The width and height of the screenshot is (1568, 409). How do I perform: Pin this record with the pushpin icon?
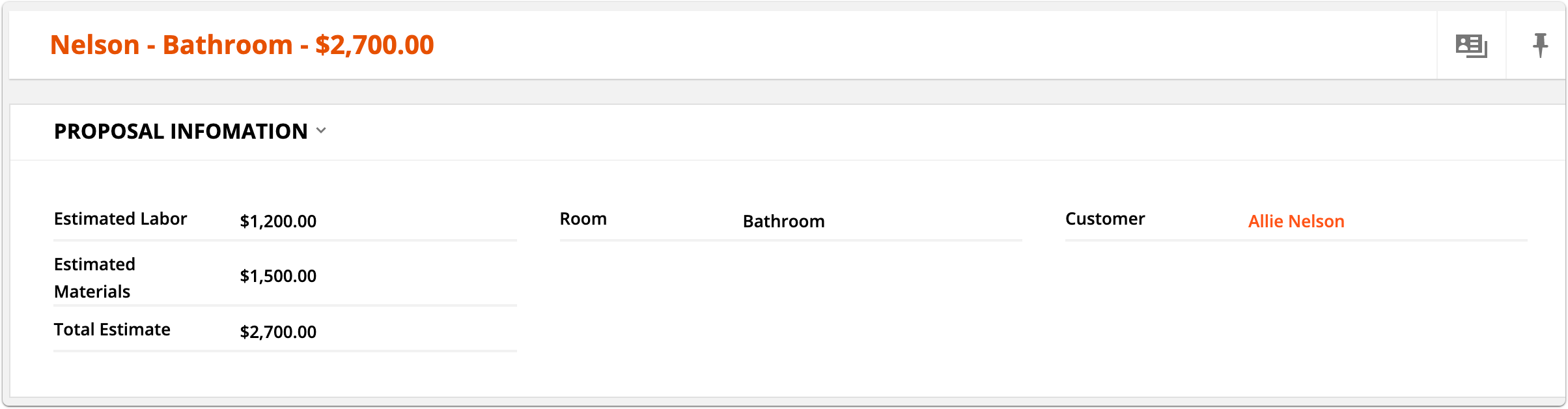pos(1540,46)
